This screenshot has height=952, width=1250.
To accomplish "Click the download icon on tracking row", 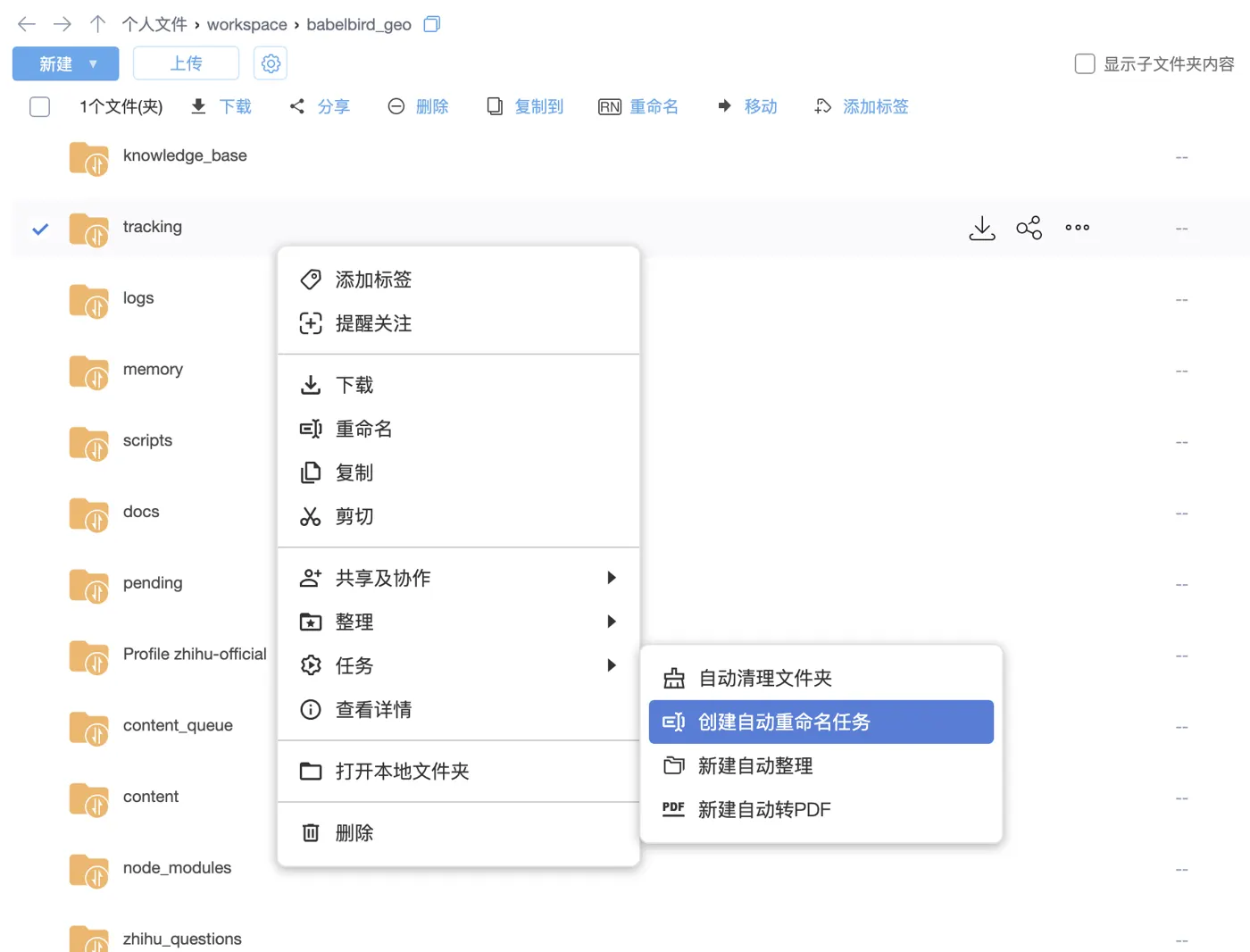I will click(982, 228).
